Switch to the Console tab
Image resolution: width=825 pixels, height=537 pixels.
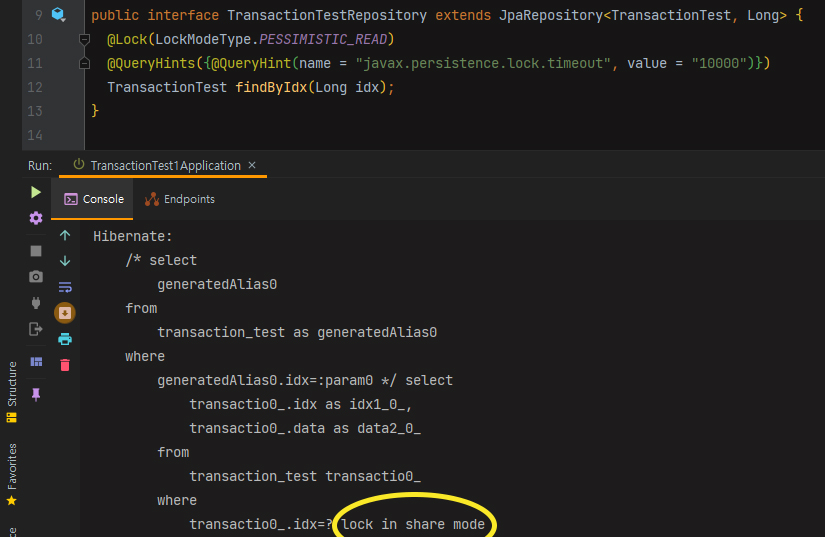[94, 199]
